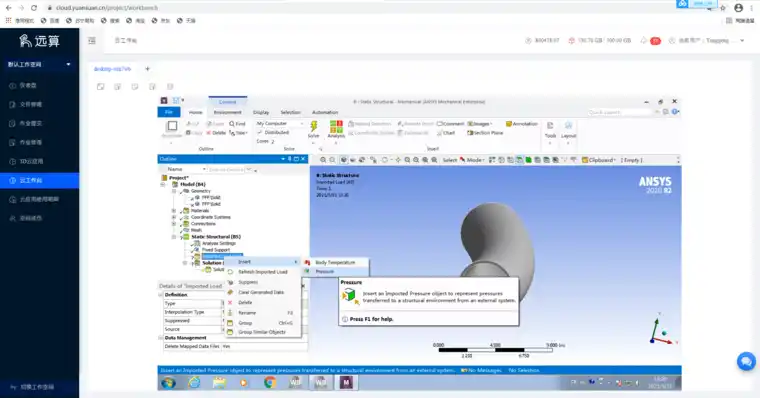
Task: Click the Tree button in the ribbon
Action: coord(238,133)
